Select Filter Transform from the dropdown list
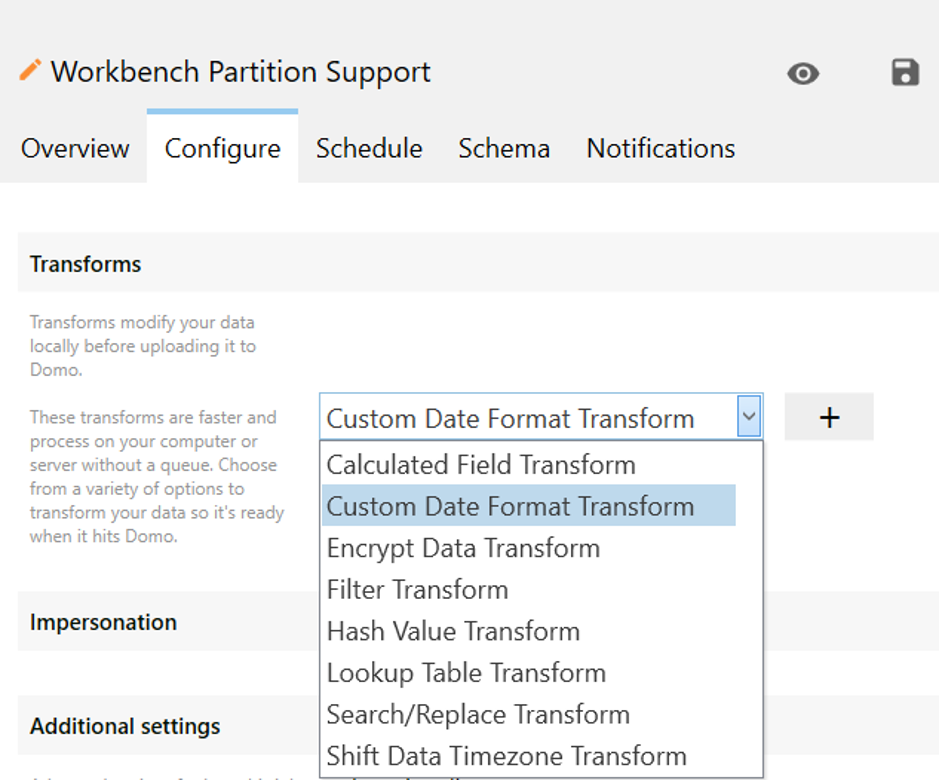 [417, 589]
